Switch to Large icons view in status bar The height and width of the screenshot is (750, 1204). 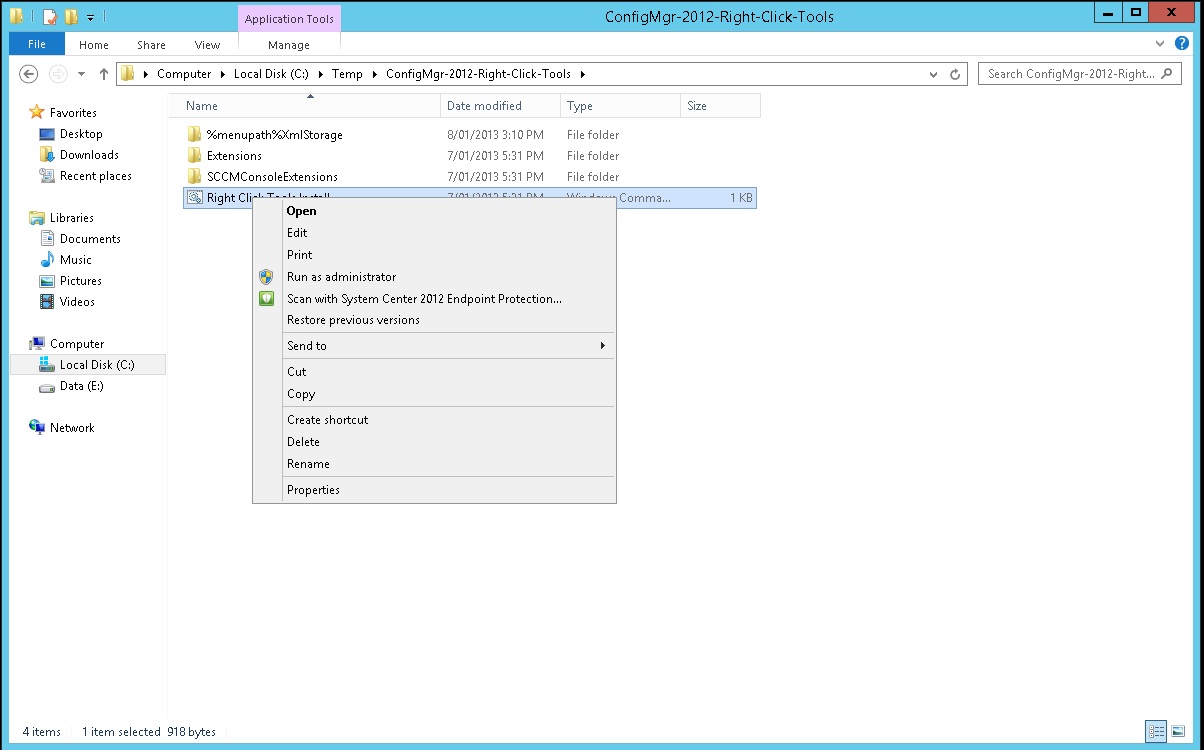click(x=1178, y=731)
